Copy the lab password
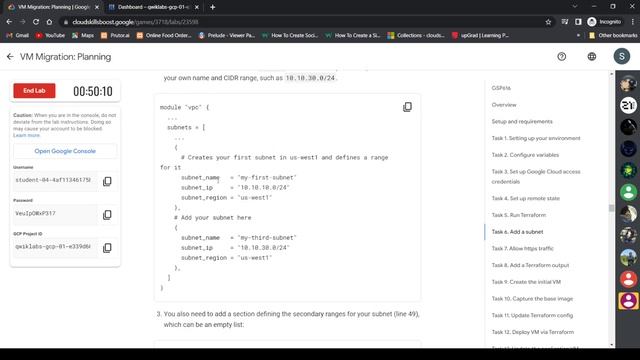Screen dimensions: 640x360 [x=107, y=215]
